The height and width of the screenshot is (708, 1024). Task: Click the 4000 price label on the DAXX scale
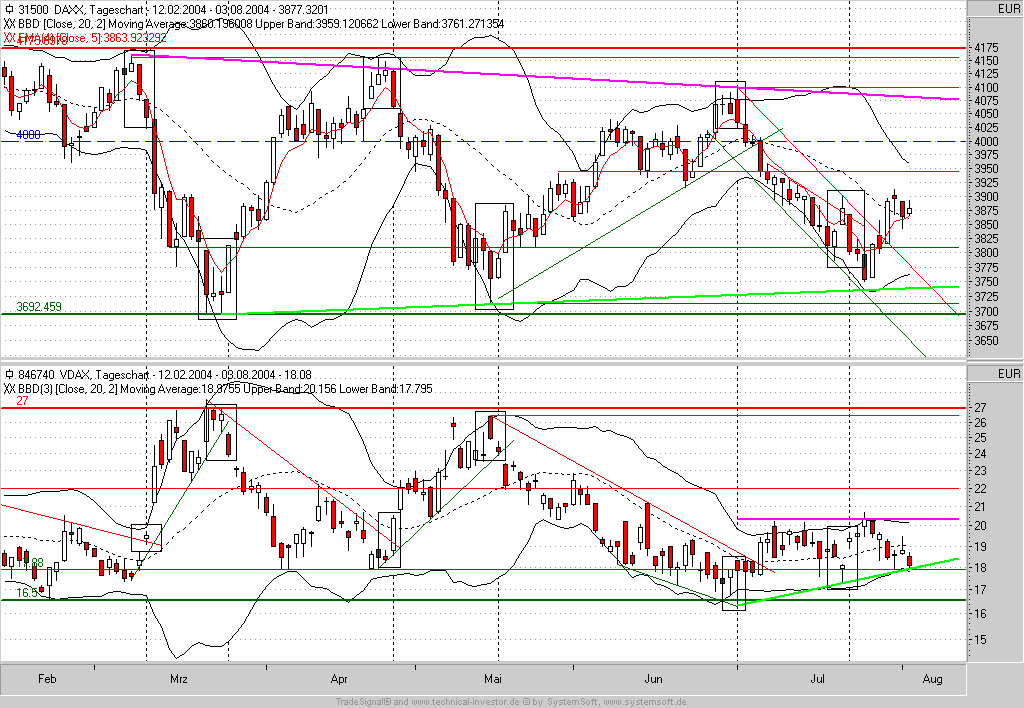click(985, 142)
